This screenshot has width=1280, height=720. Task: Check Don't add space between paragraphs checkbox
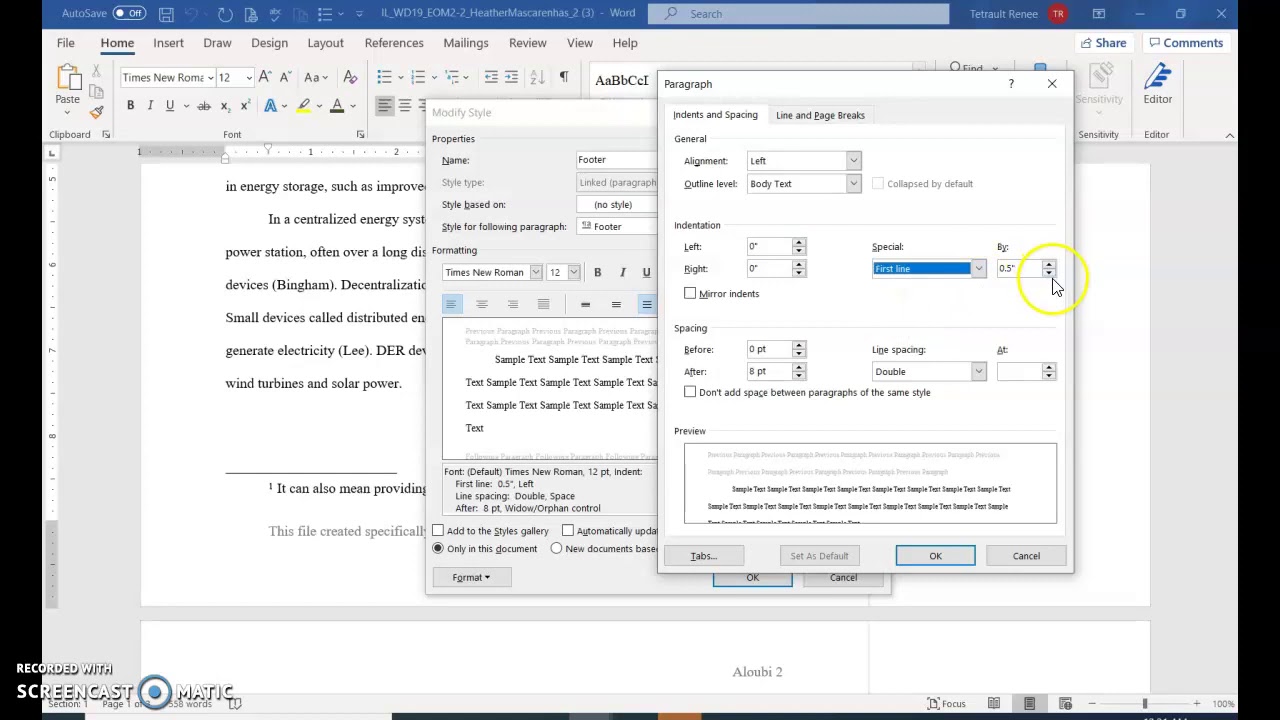coord(690,392)
